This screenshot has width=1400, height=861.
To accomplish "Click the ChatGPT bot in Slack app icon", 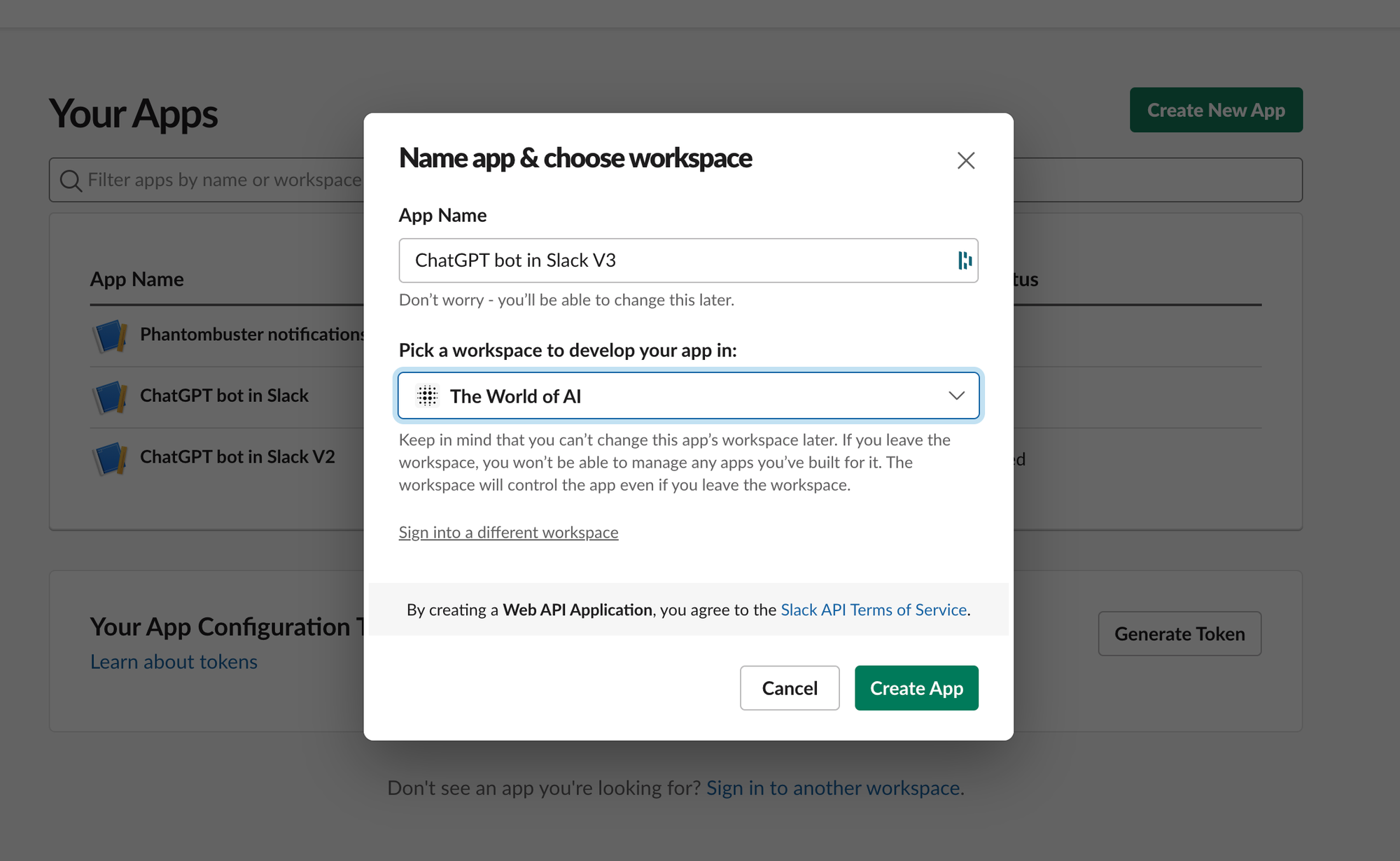I will tap(110, 397).
